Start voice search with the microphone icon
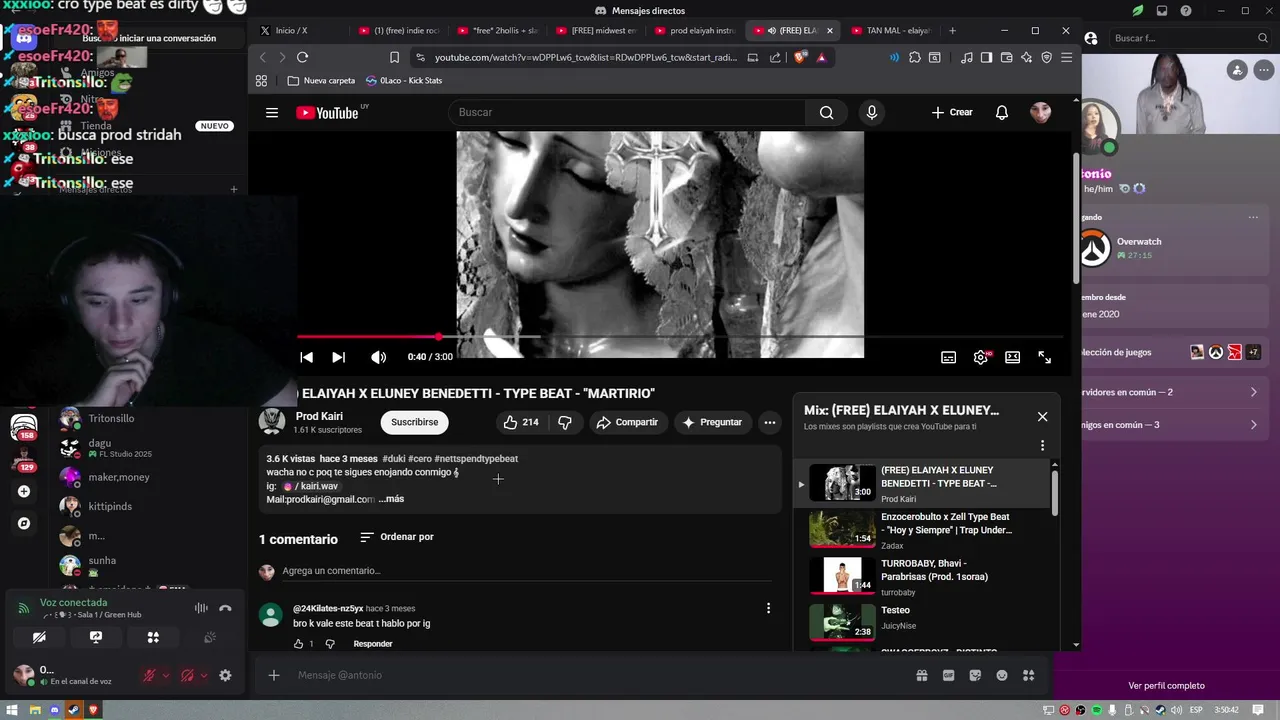Viewport: 1280px width, 720px height. 872,113
